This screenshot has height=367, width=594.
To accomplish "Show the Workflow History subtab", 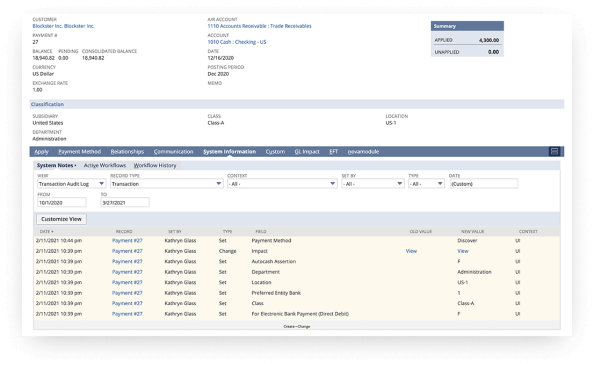I will click(x=155, y=166).
